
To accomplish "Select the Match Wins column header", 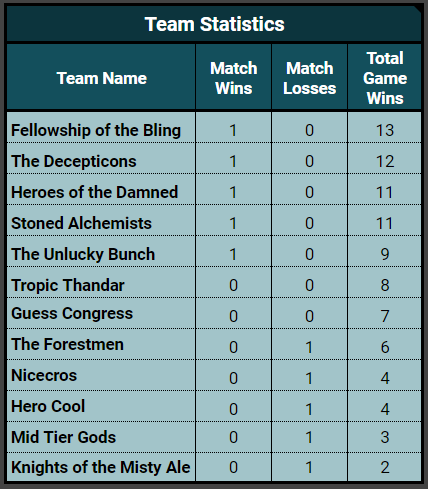I will pos(233,78).
